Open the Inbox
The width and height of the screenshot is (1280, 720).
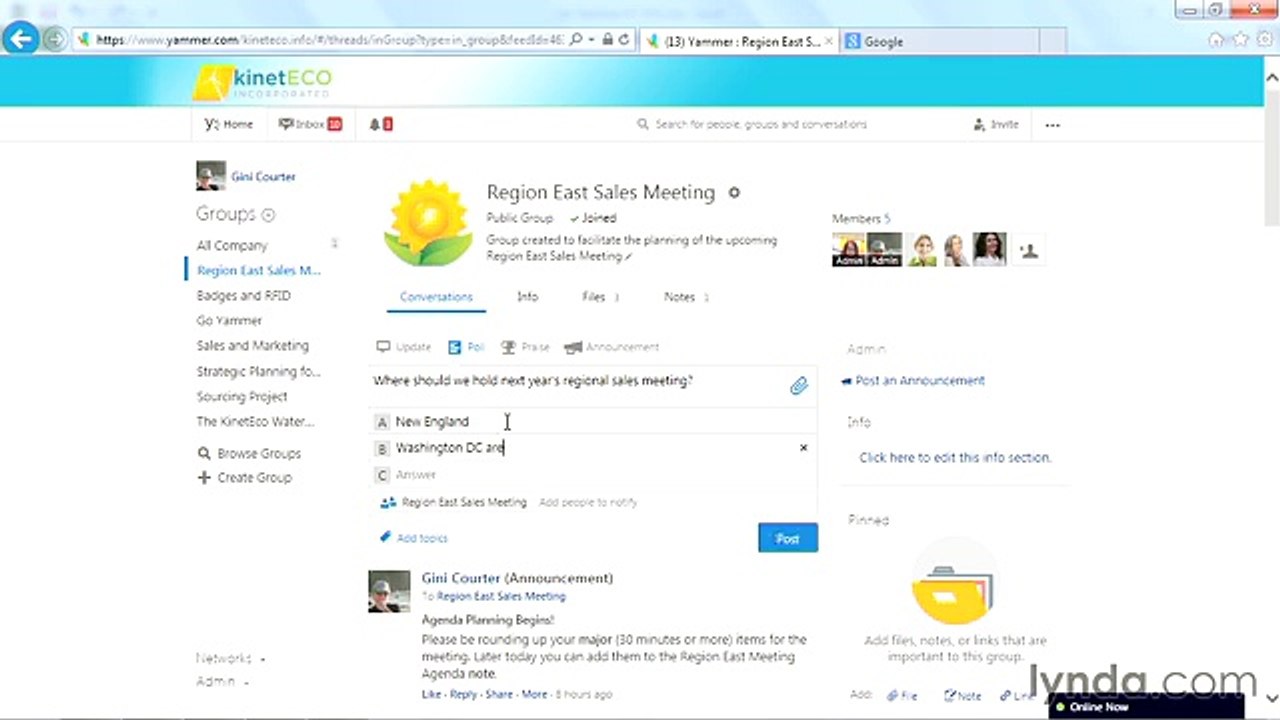[310, 124]
